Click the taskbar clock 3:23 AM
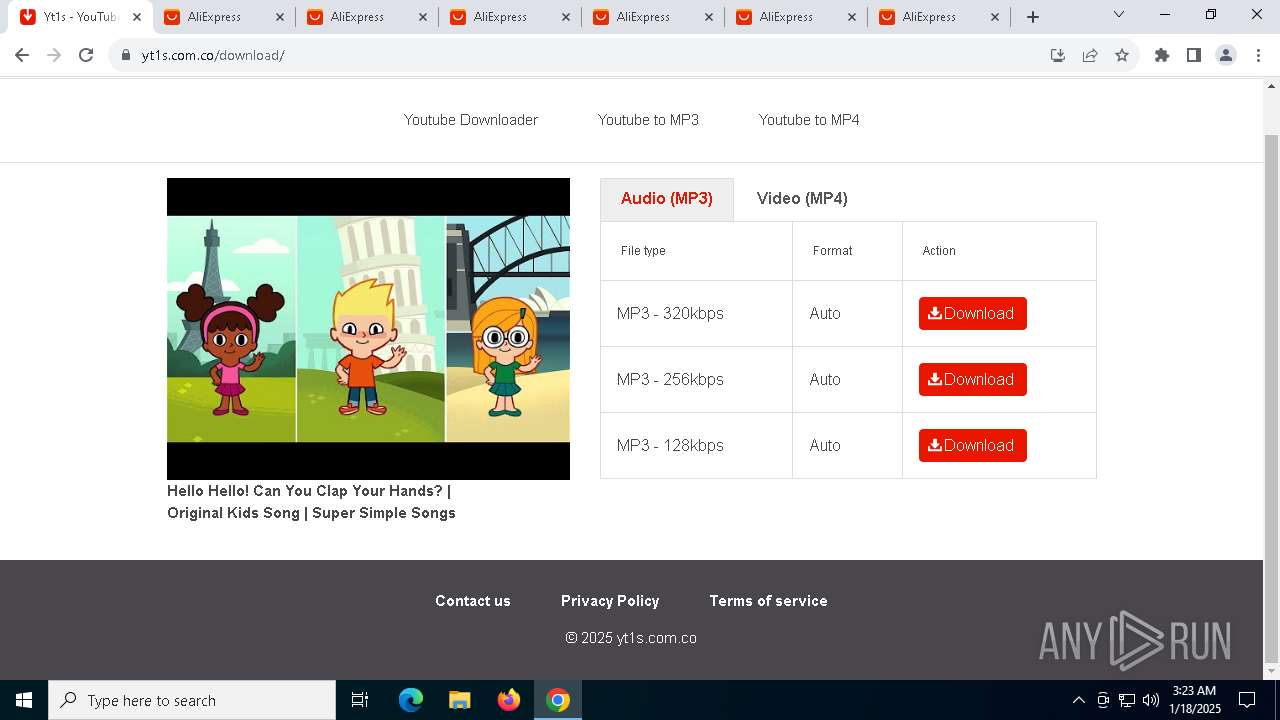Image resolution: width=1280 pixels, height=720 pixels. coord(1195,700)
